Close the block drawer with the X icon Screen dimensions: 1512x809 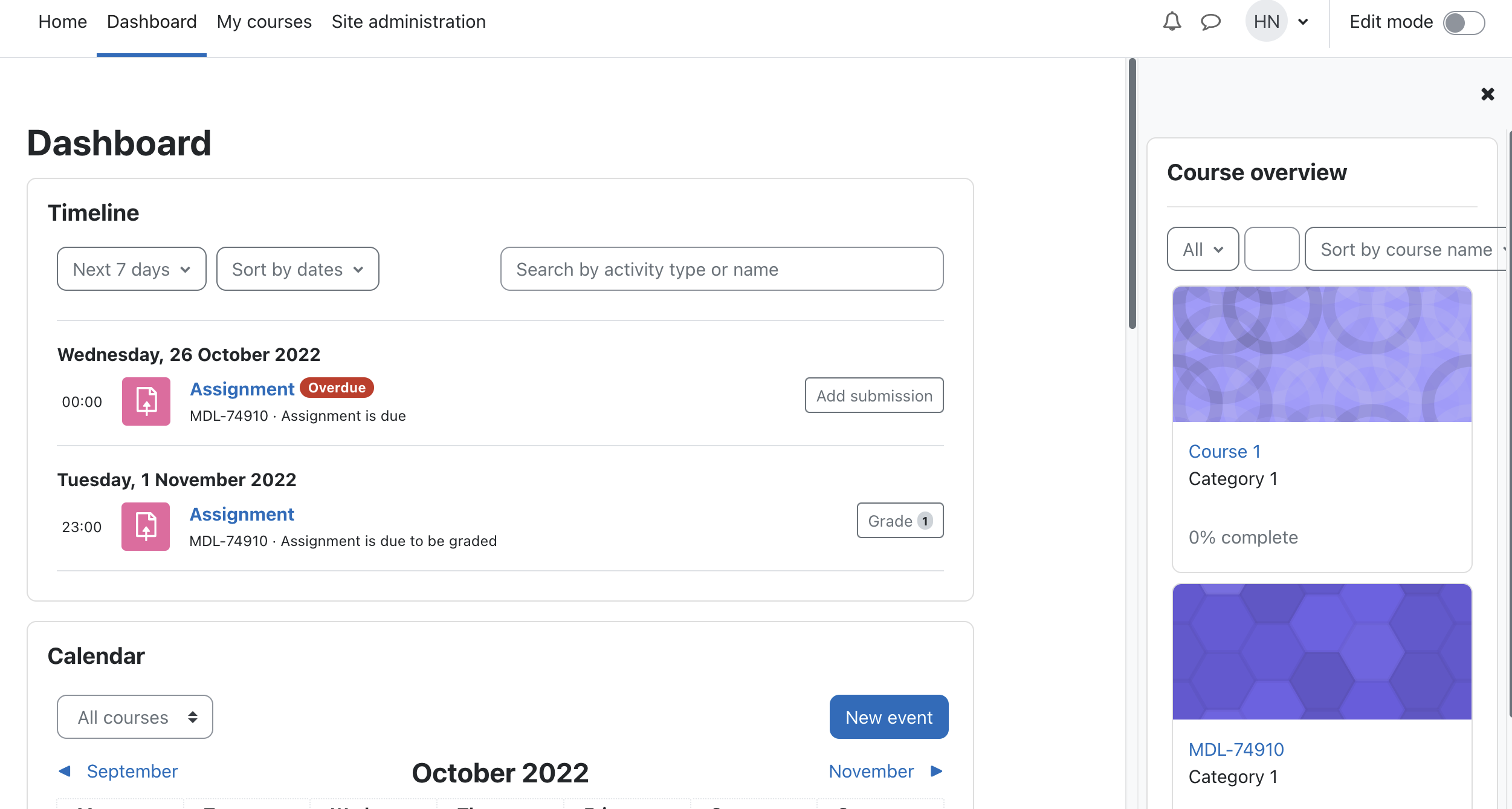tap(1487, 94)
